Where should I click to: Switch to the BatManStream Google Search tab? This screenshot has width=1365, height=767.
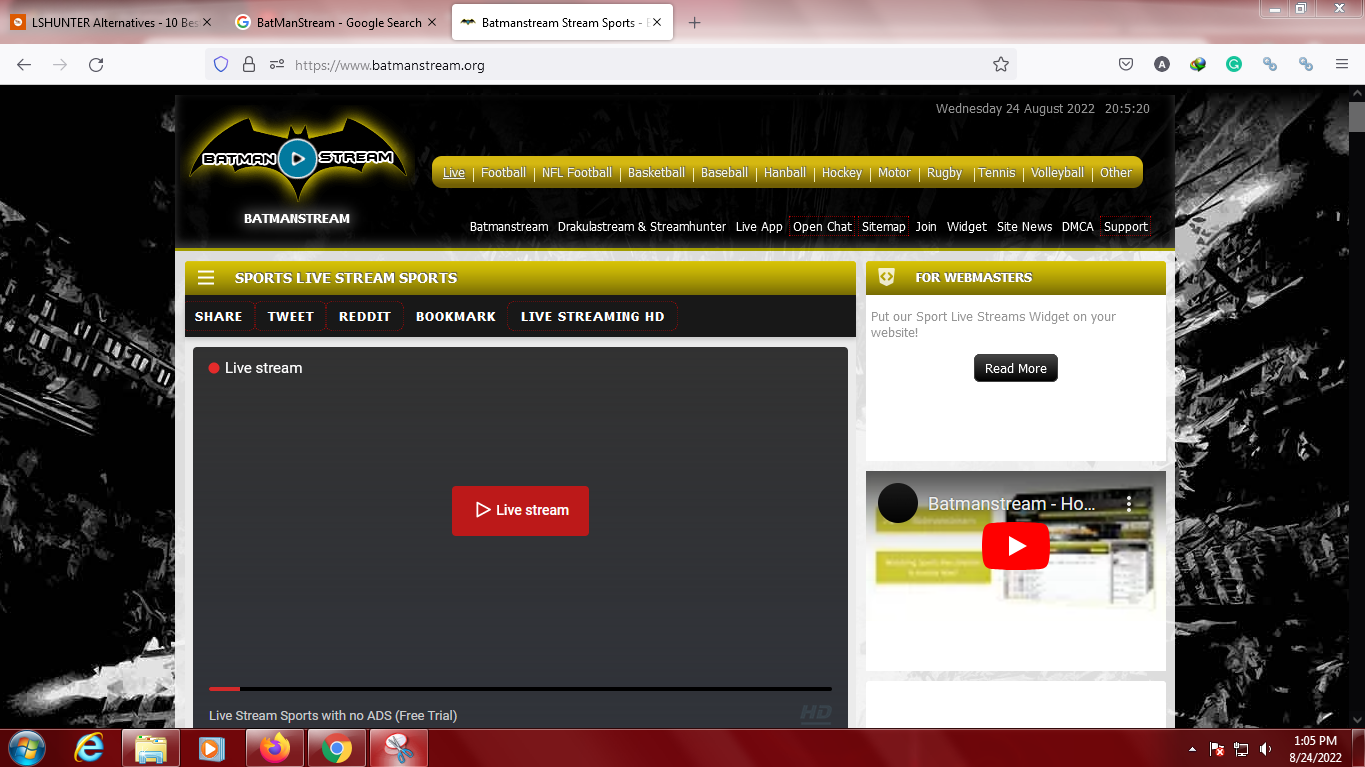coord(337,22)
